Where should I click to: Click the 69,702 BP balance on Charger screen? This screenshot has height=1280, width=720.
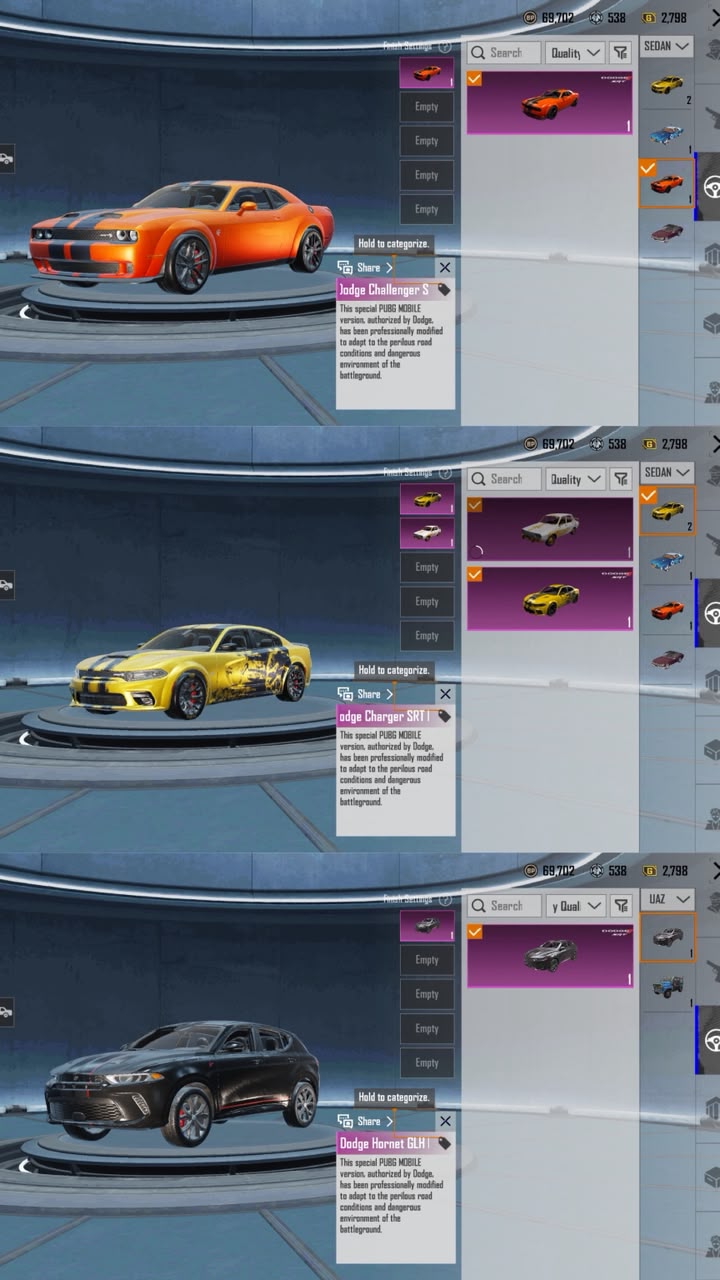point(558,444)
